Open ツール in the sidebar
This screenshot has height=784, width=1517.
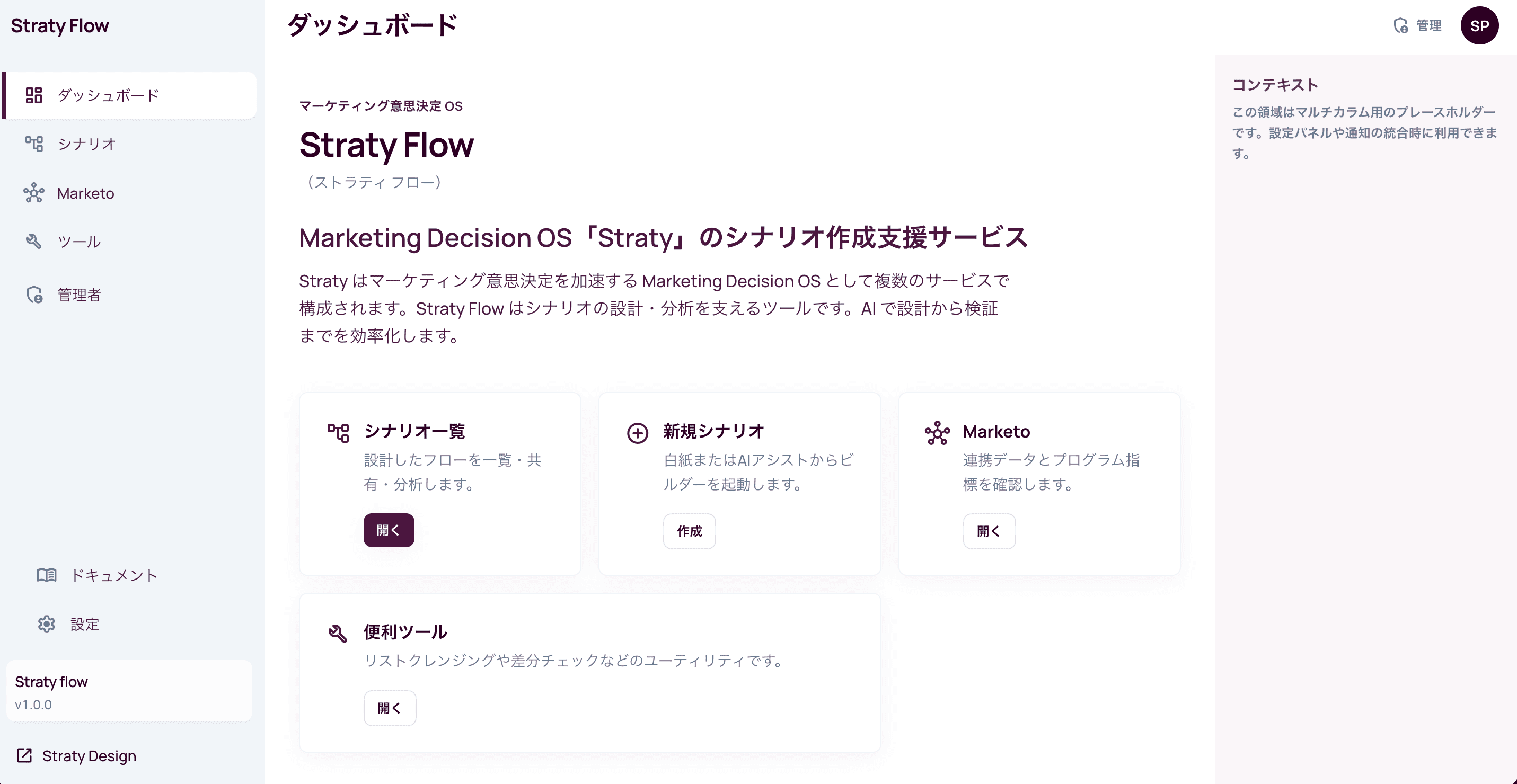pyautogui.click(x=129, y=242)
